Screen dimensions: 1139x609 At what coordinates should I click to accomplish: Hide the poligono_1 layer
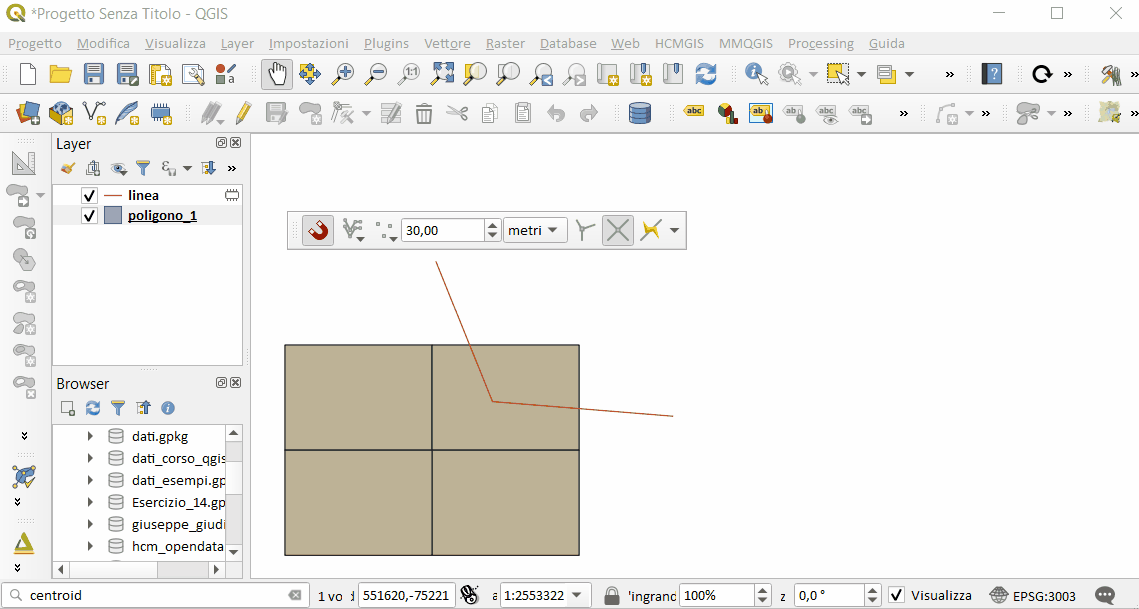pos(89,215)
